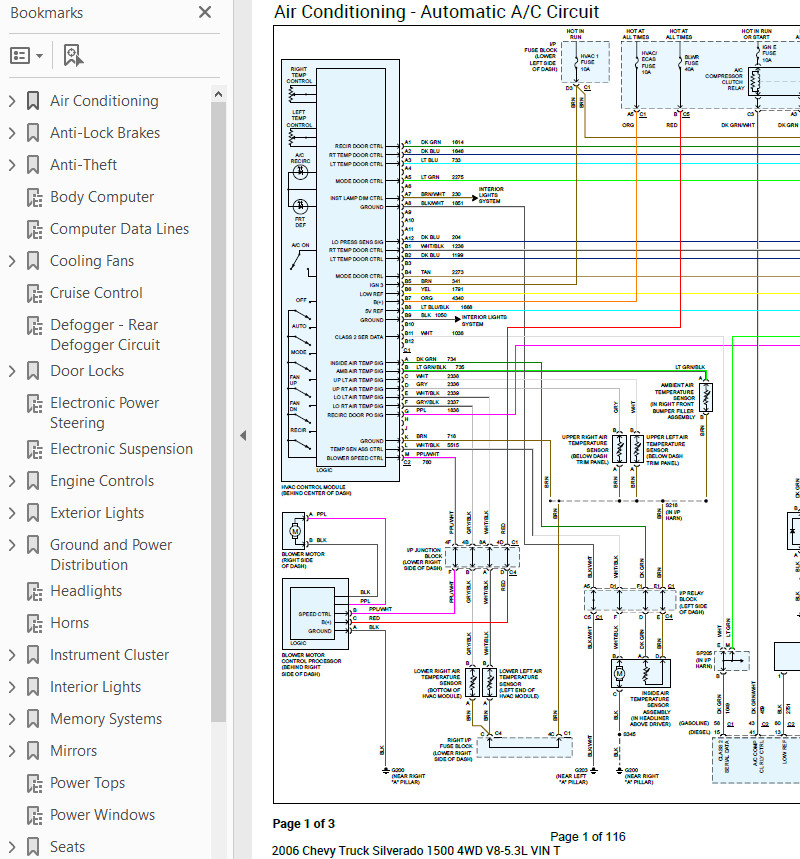Click the 'Page 1 of 116' text
800x859 pixels.
point(587,837)
